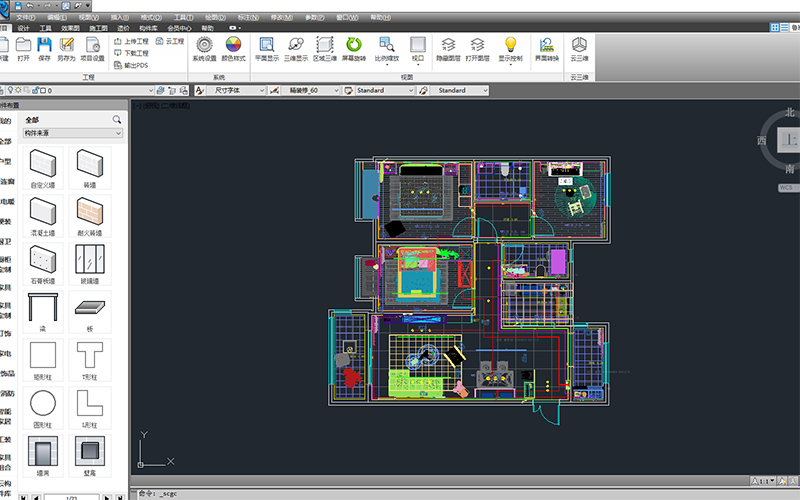The height and width of the screenshot is (500, 800).
Task: Open the 尺寸字体 text style dropdown
Action: (237, 90)
